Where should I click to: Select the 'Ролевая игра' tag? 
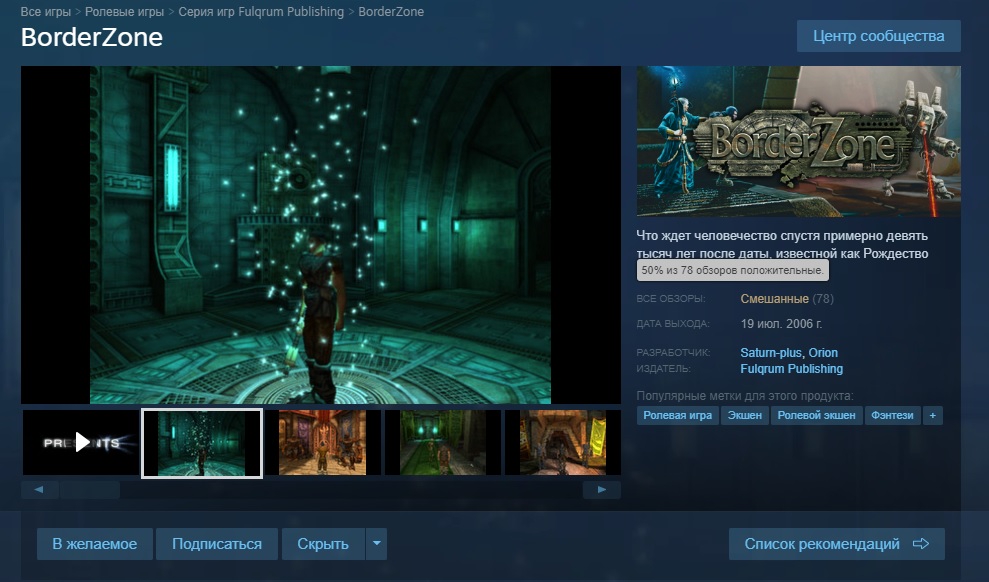tap(677, 416)
